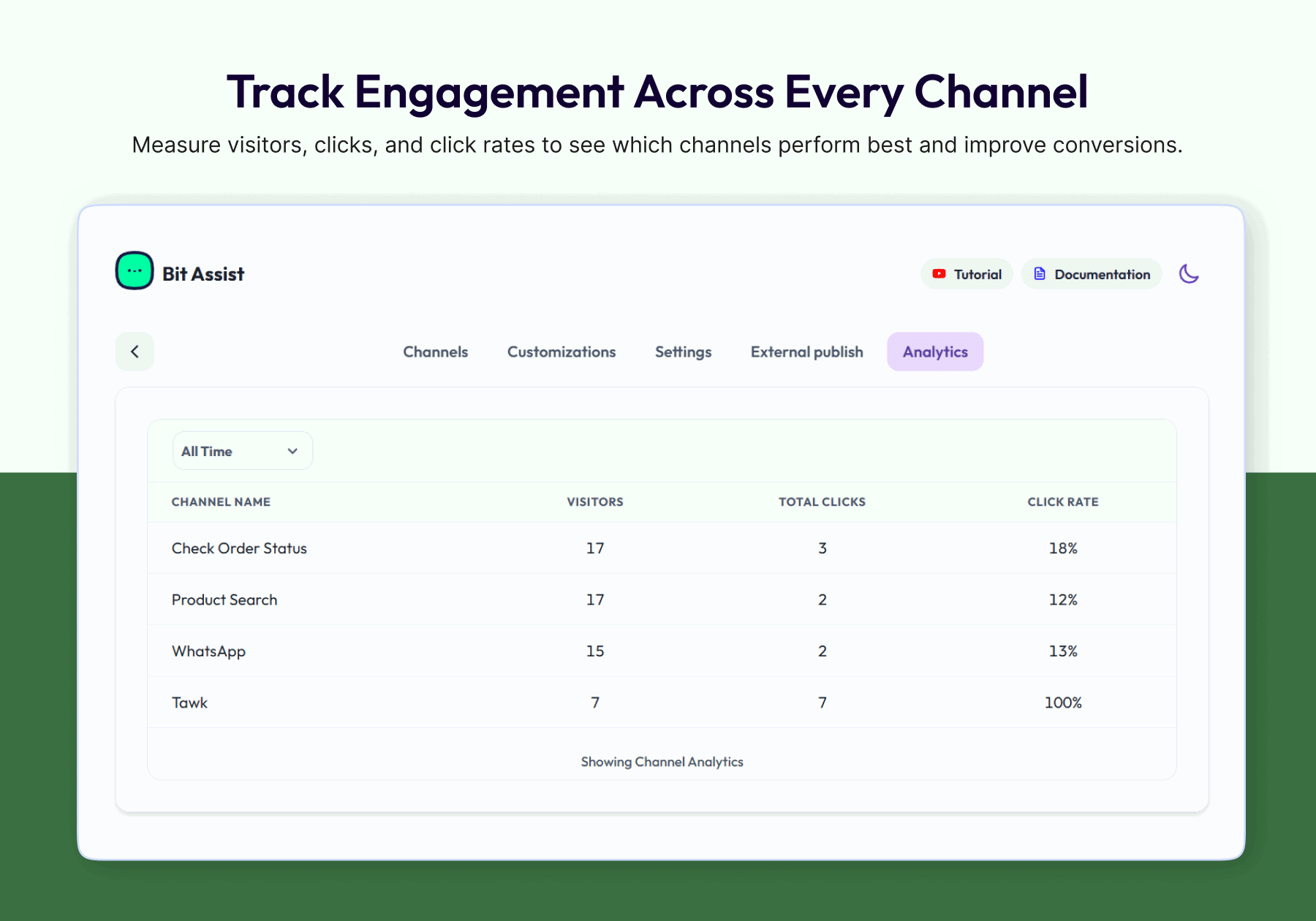The height and width of the screenshot is (921, 1316).
Task: Click the Bit Assist title text
Action: click(x=203, y=274)
